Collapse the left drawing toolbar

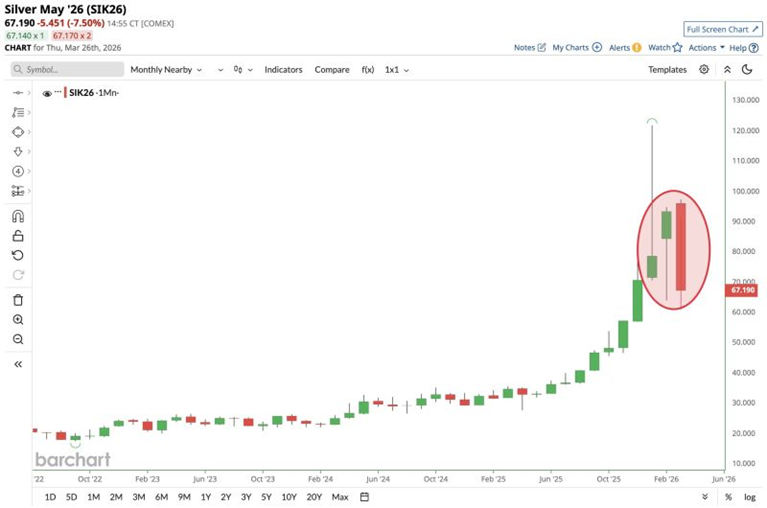18,365
